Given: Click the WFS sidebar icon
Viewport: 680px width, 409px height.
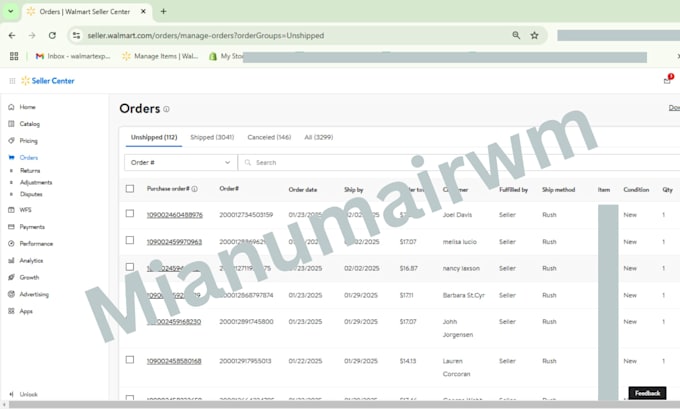Looking at the screenshot, I should pos(11,209).
